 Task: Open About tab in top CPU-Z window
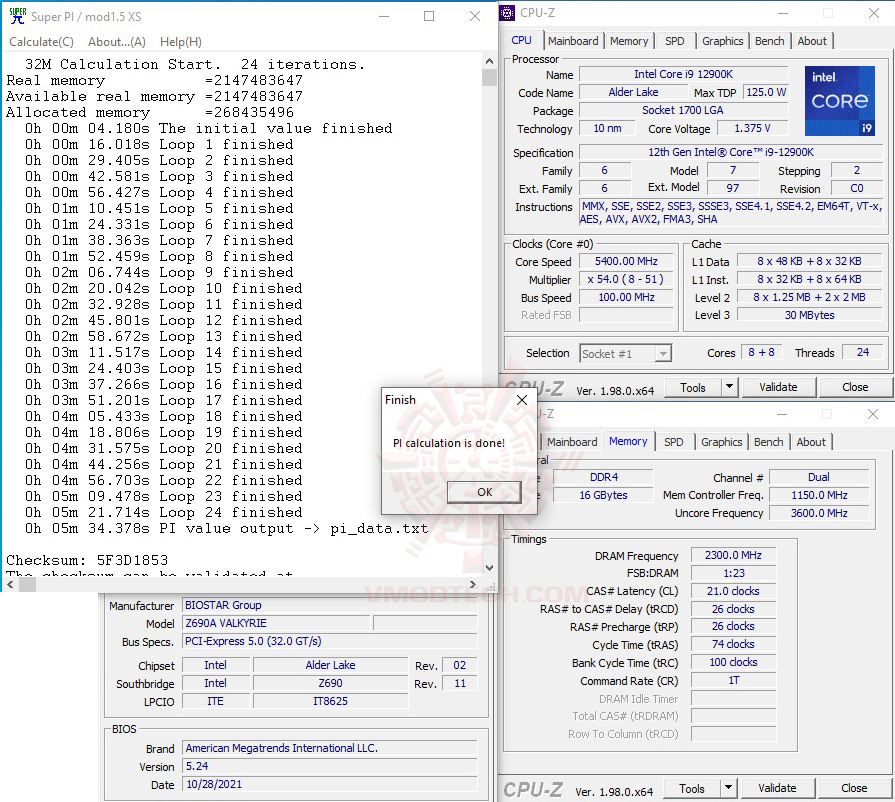[x=811, y=41]
